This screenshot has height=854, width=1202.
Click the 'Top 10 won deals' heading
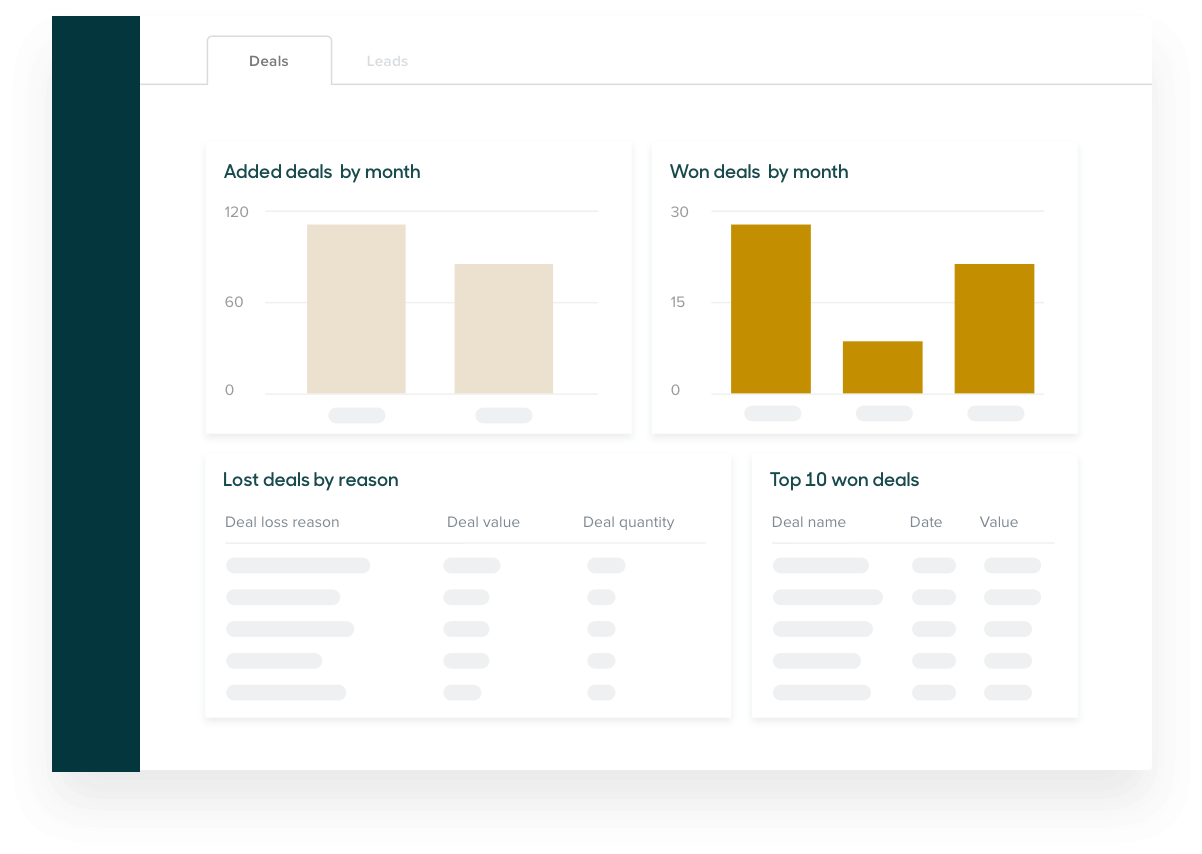844,480
